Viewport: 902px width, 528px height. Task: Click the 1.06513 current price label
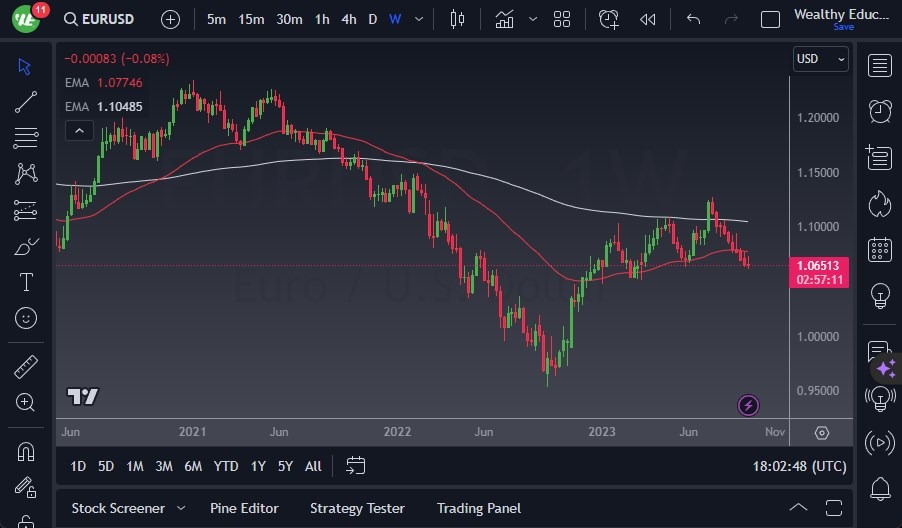[819, 265]
